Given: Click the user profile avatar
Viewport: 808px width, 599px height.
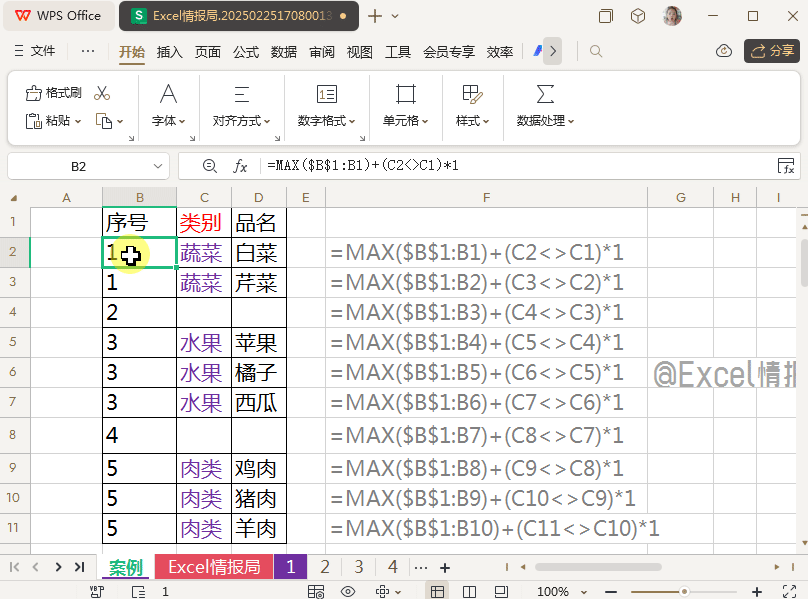Looking at the screenshot, I should [673, 16].
